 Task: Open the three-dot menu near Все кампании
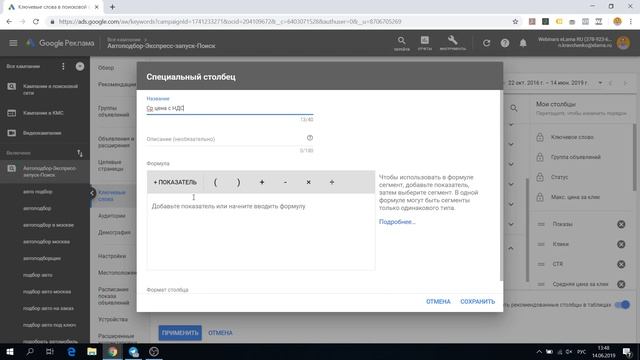pos(63,66)
